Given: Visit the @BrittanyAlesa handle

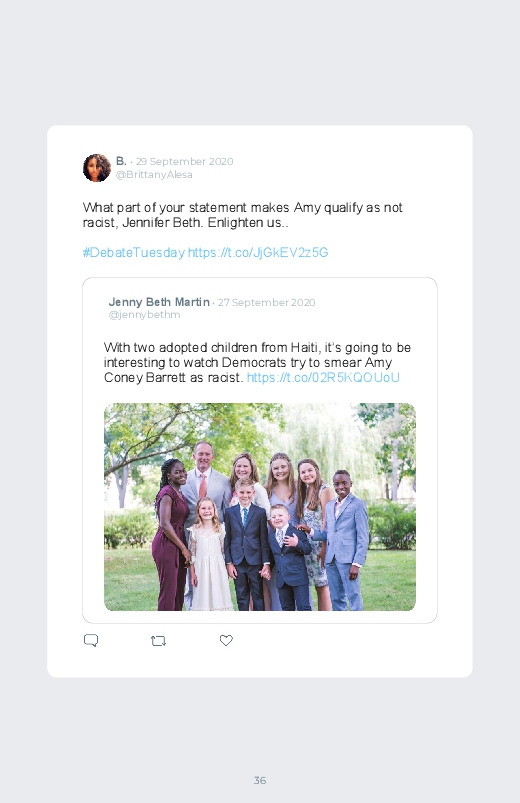Looking at the screenshot, I should tap(154, 175).
